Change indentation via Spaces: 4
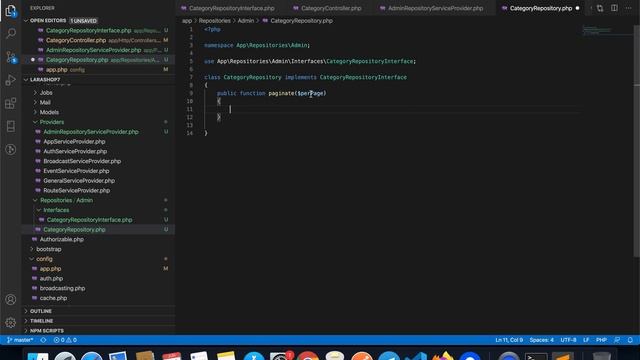This screenshot has width=640, height=360. 542,340
